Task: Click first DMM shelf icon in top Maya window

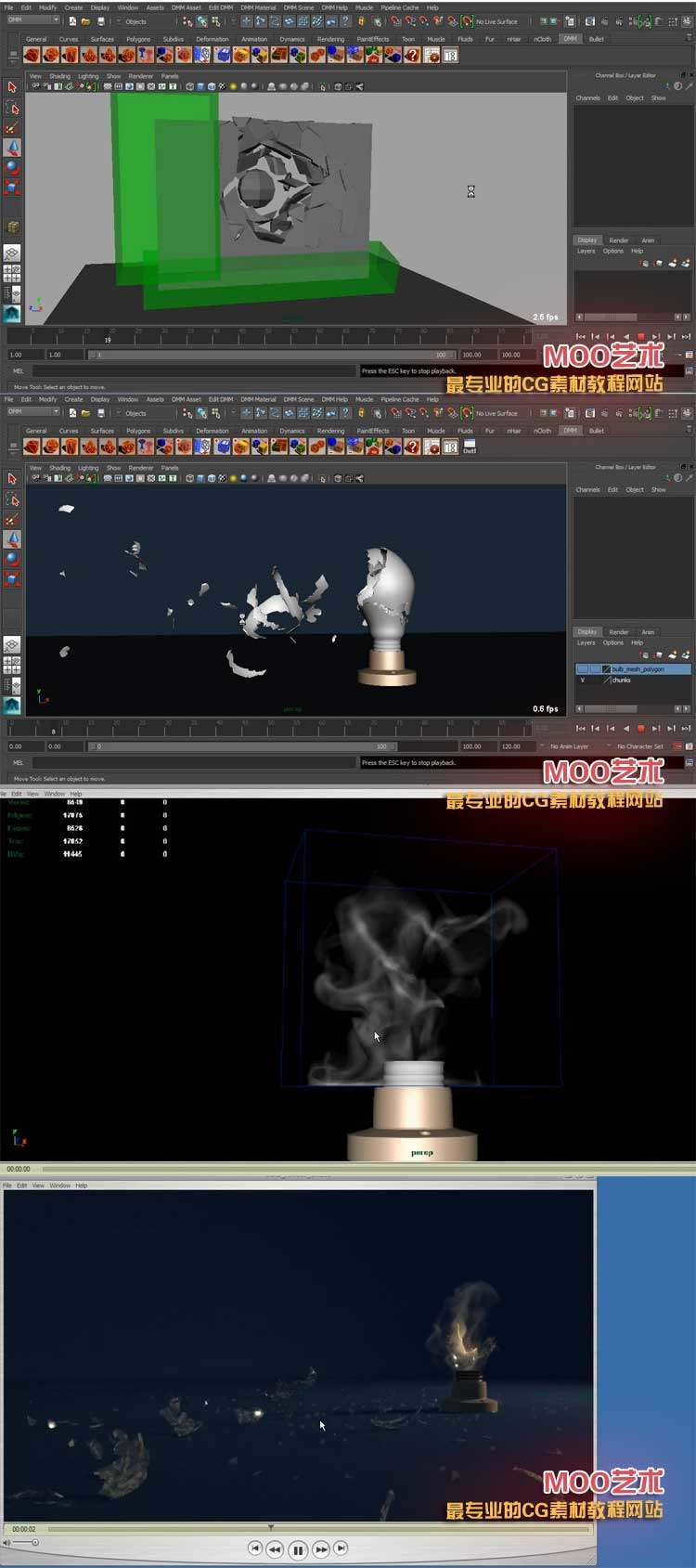Action: click(32, 56)
